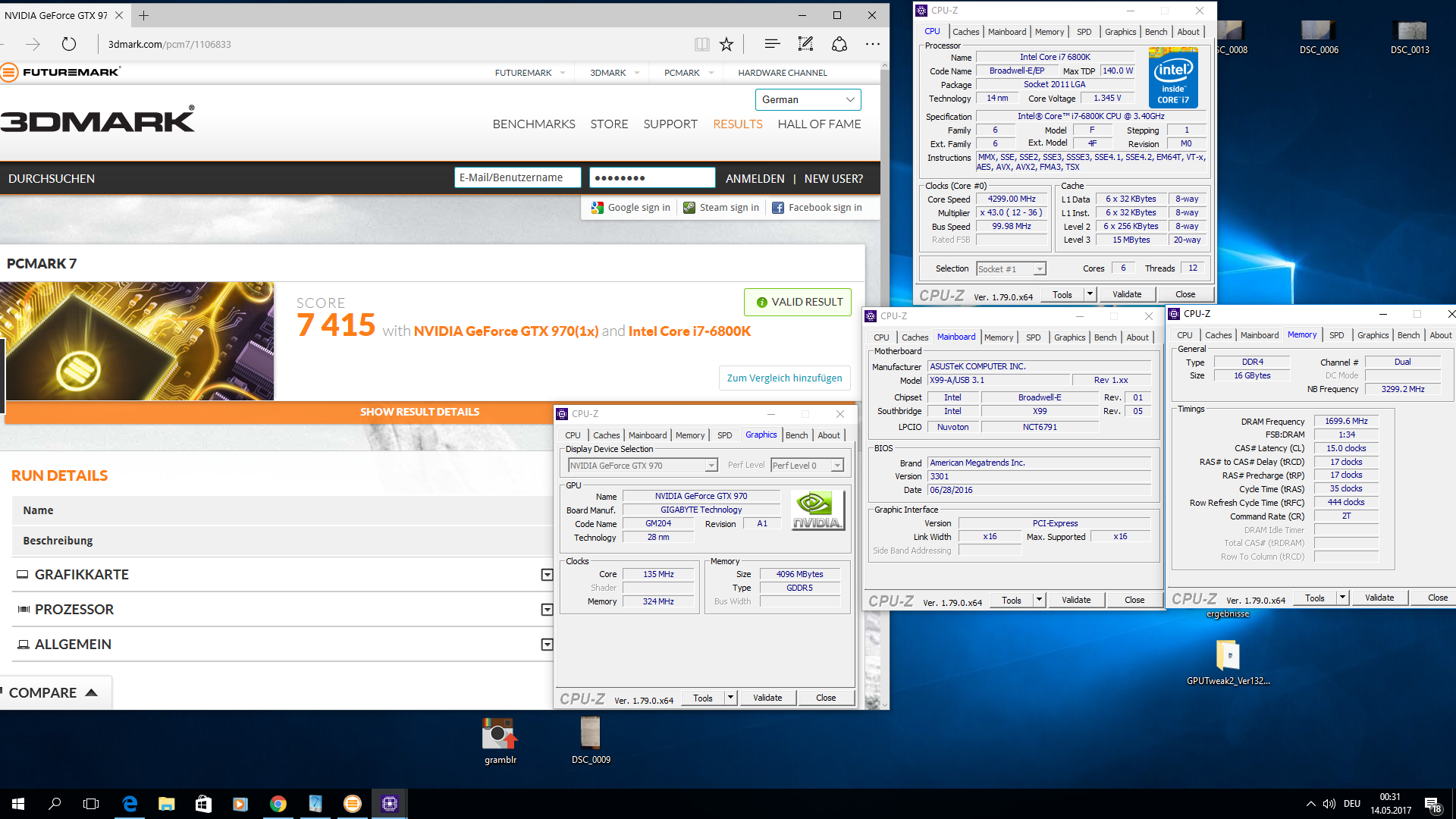1456x819 pixels.
Task: Open Edge share icon
Action: (x=839, y=44)
